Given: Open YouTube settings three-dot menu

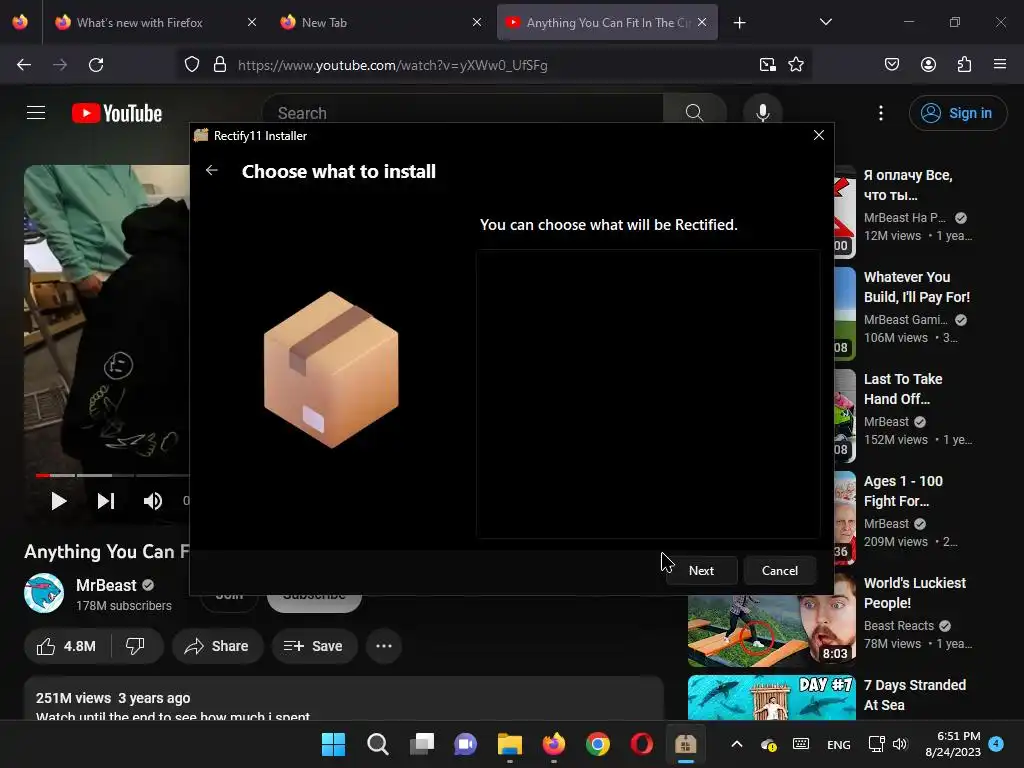Looking at the screenshot, I should pyautogui.click(x=880, y=113).
